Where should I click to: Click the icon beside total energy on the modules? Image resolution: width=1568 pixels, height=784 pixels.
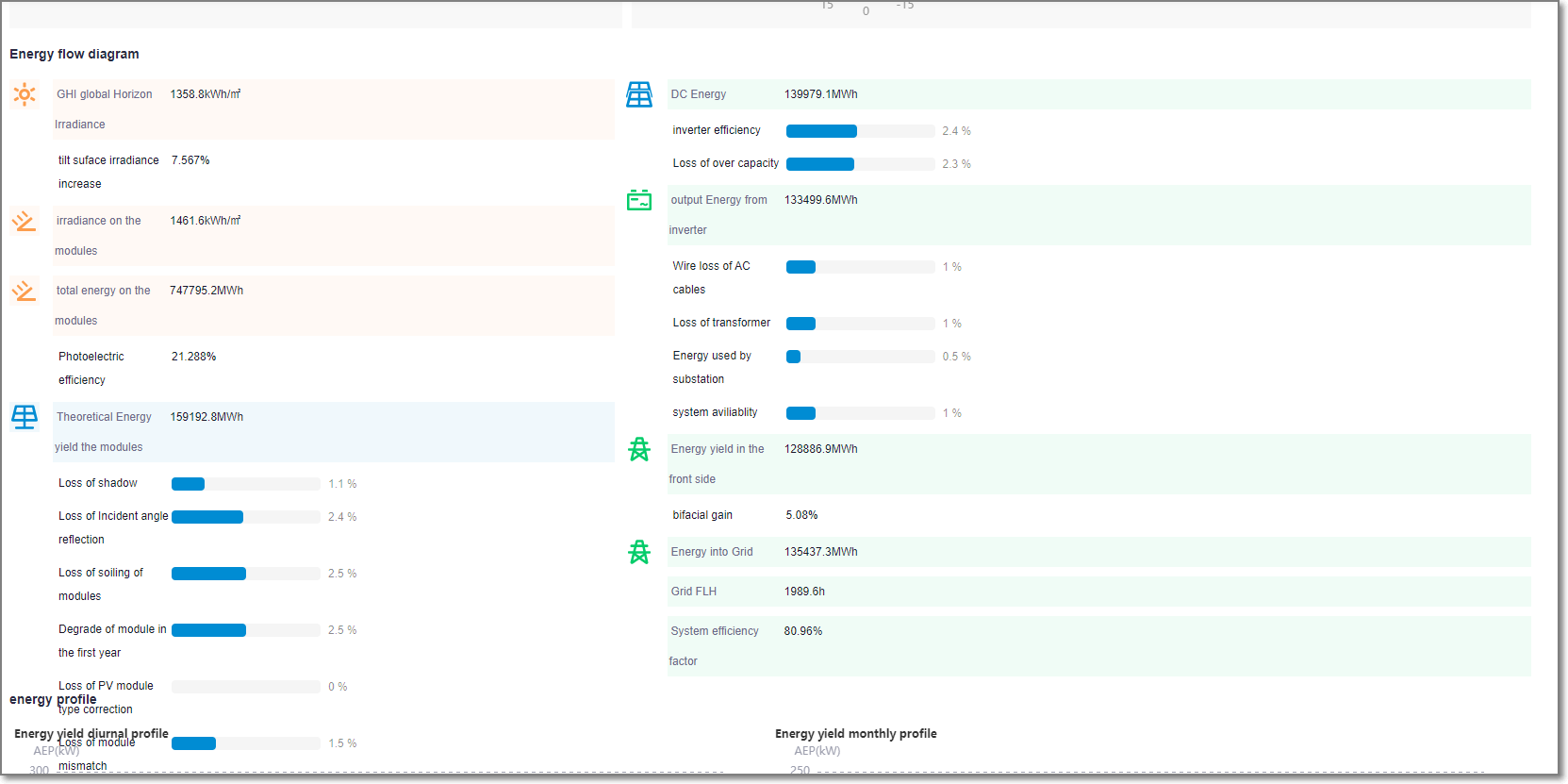[x=25, y=291]
